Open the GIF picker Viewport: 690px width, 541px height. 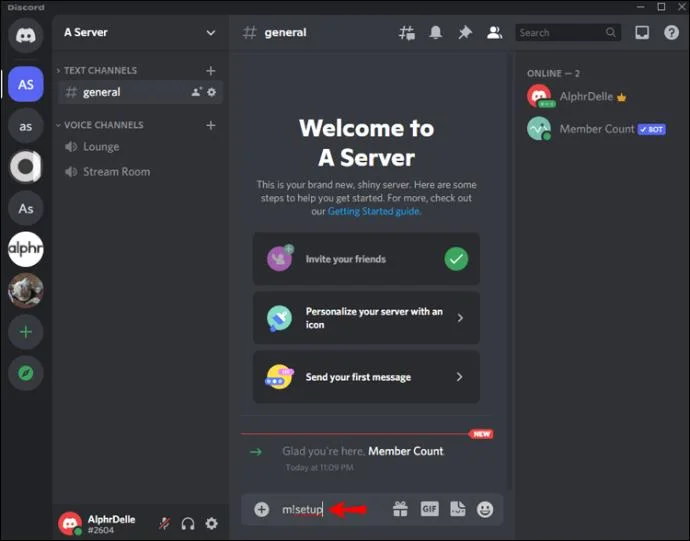point(429,509)
